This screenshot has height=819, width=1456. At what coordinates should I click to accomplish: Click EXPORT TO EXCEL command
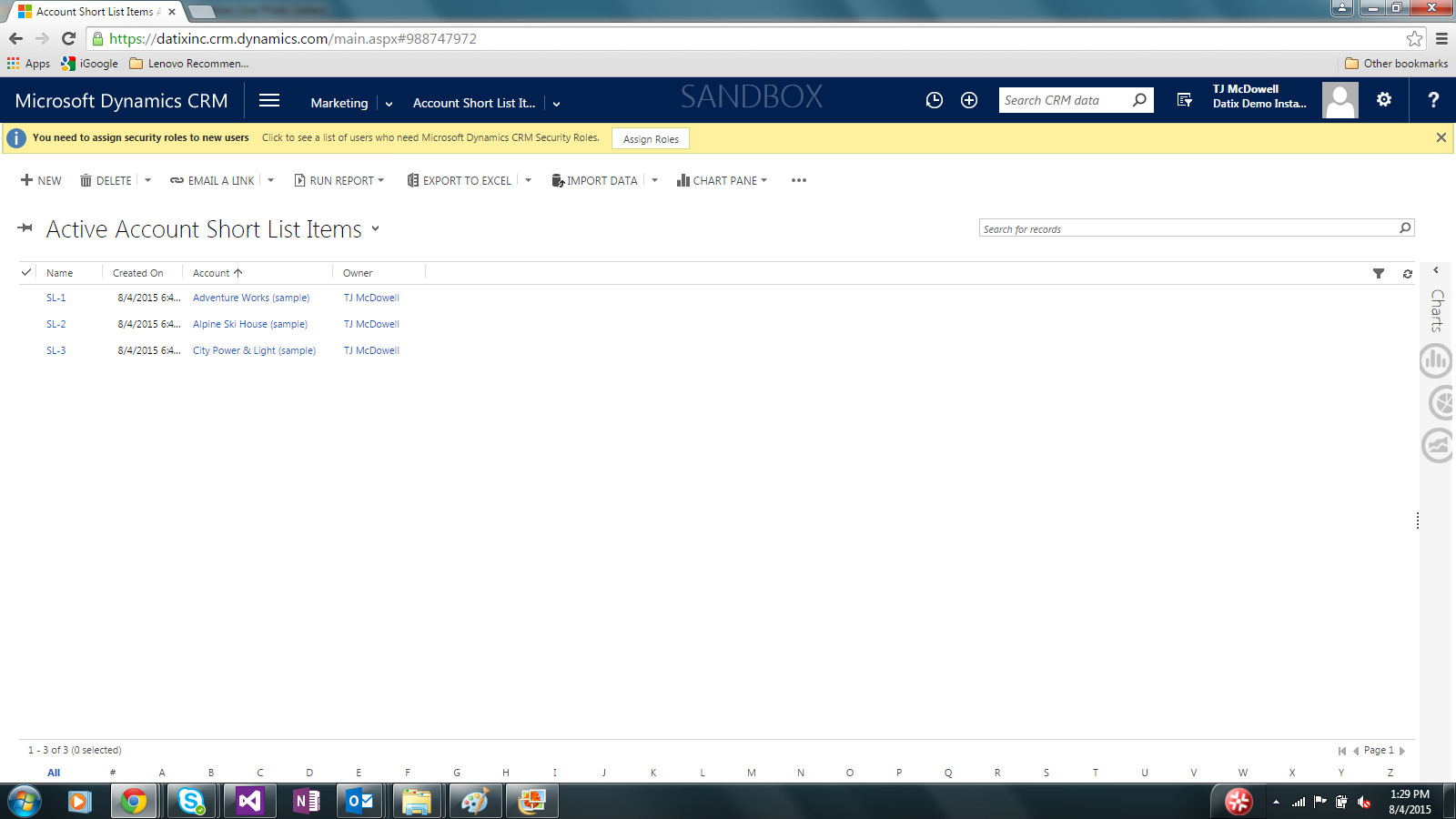[x=460, y=180]
